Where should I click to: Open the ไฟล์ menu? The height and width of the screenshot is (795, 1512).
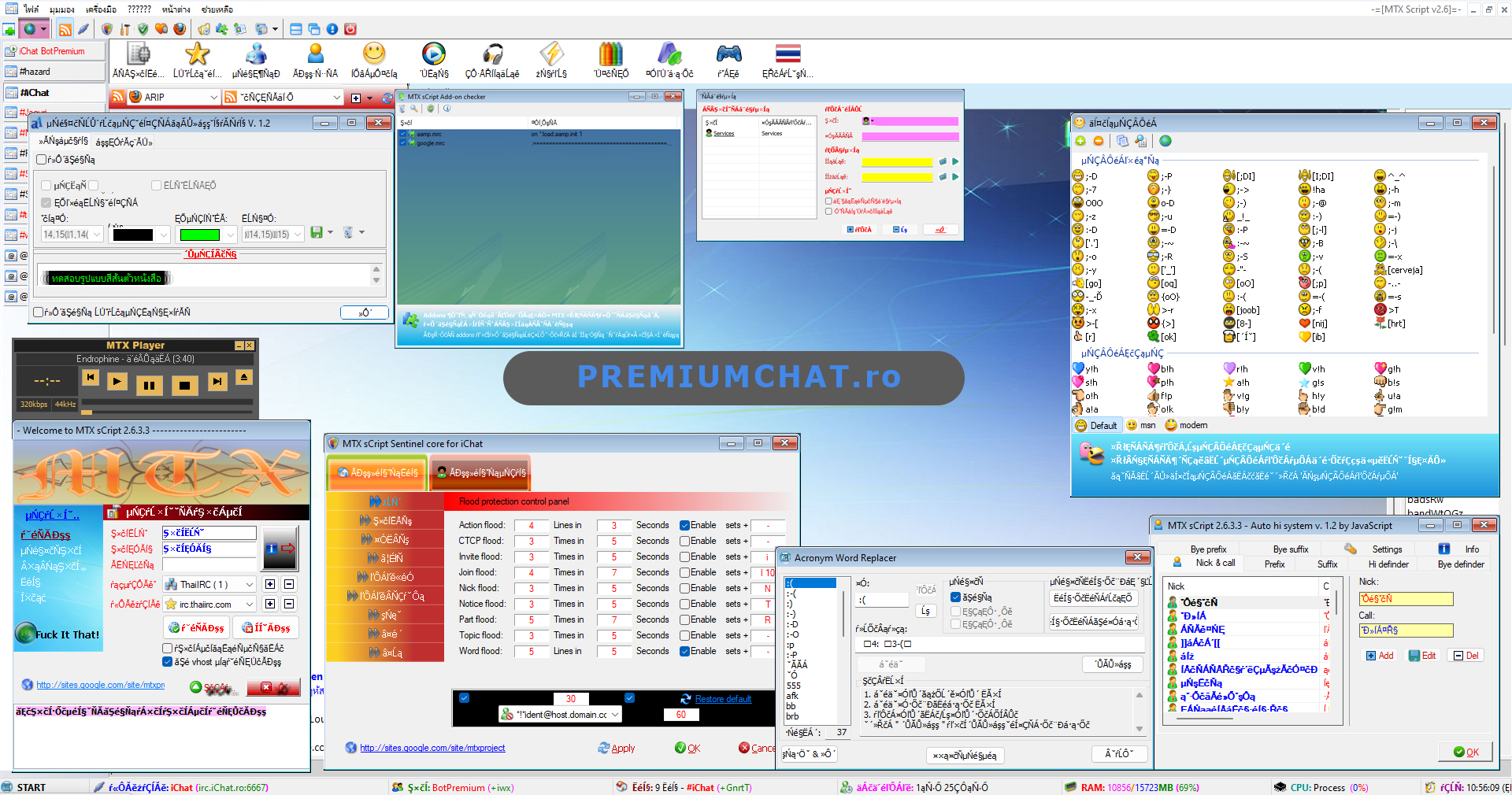pyautogui.click(x=31, y=9)
